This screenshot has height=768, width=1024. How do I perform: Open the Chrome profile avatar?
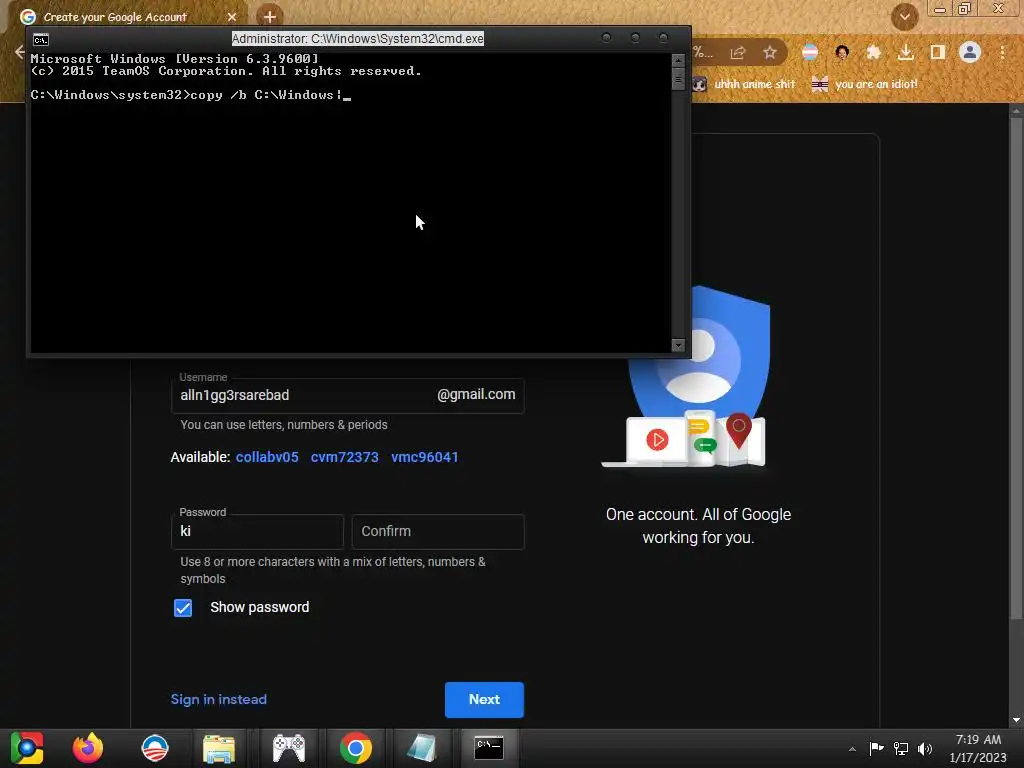click(x=970, y=52)
